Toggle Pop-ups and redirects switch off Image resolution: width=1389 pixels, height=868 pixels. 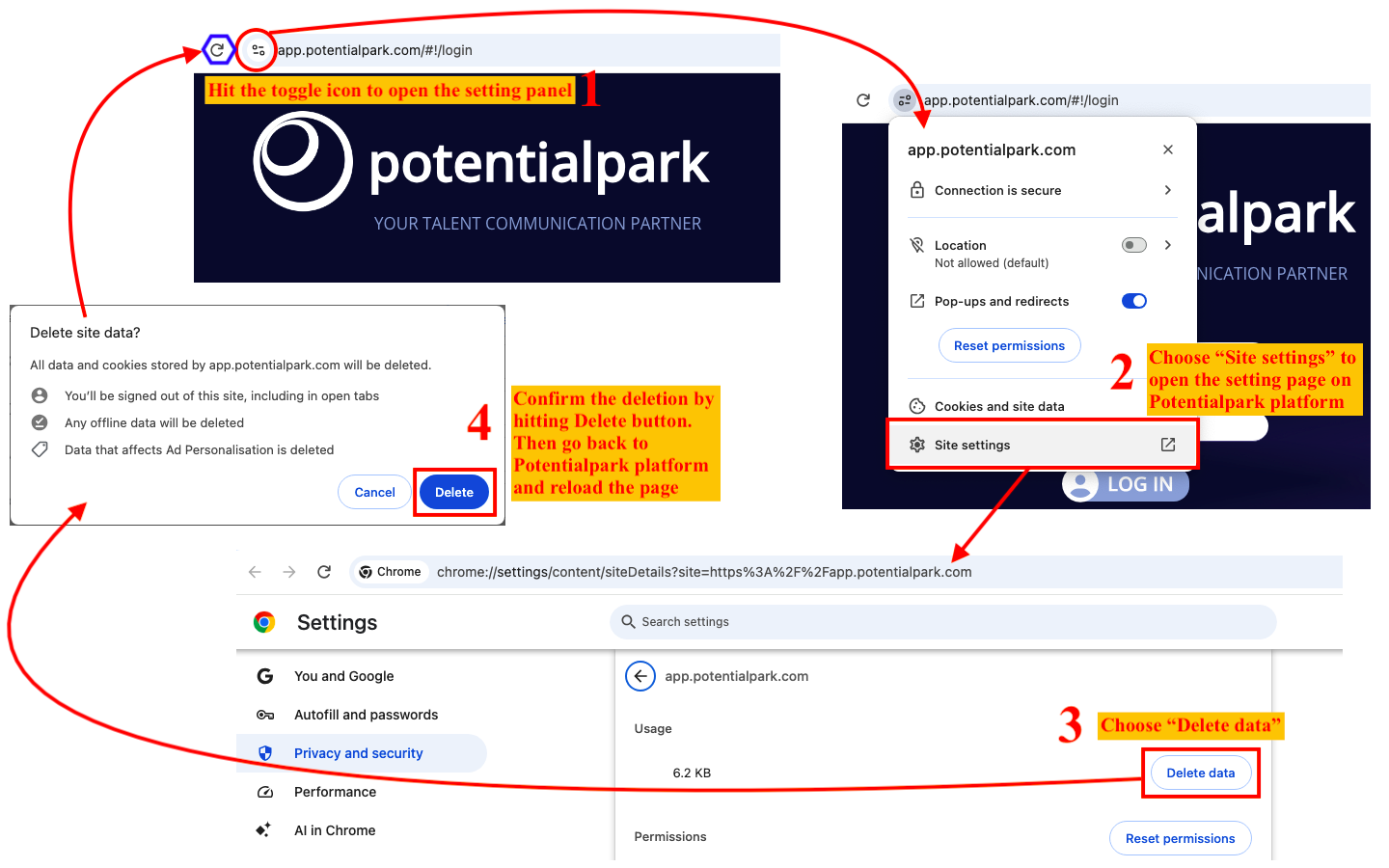[1134, 301]
